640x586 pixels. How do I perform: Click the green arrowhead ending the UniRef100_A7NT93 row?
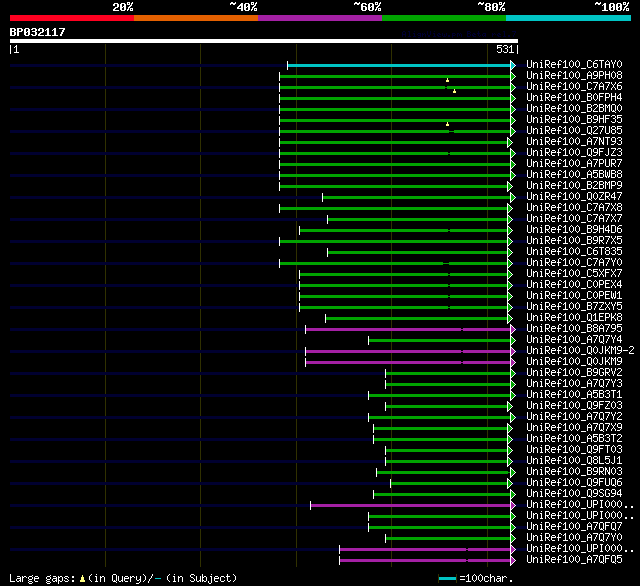click(510, 142)
